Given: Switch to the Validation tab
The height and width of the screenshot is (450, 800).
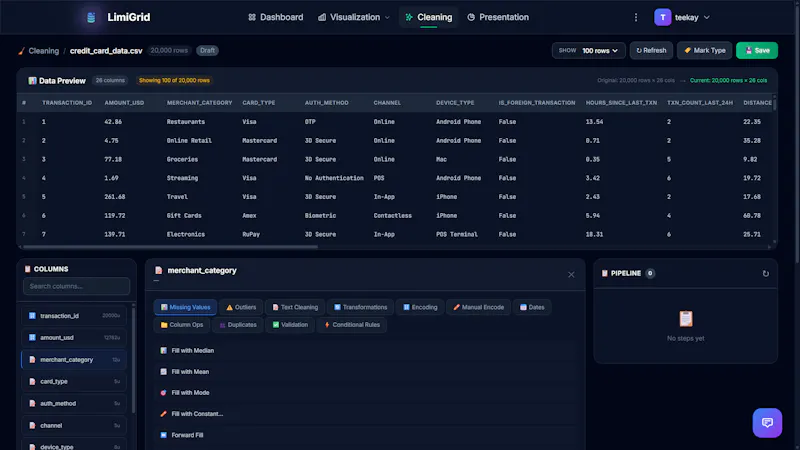Looking at the screenshot, I should click(290, 324).
